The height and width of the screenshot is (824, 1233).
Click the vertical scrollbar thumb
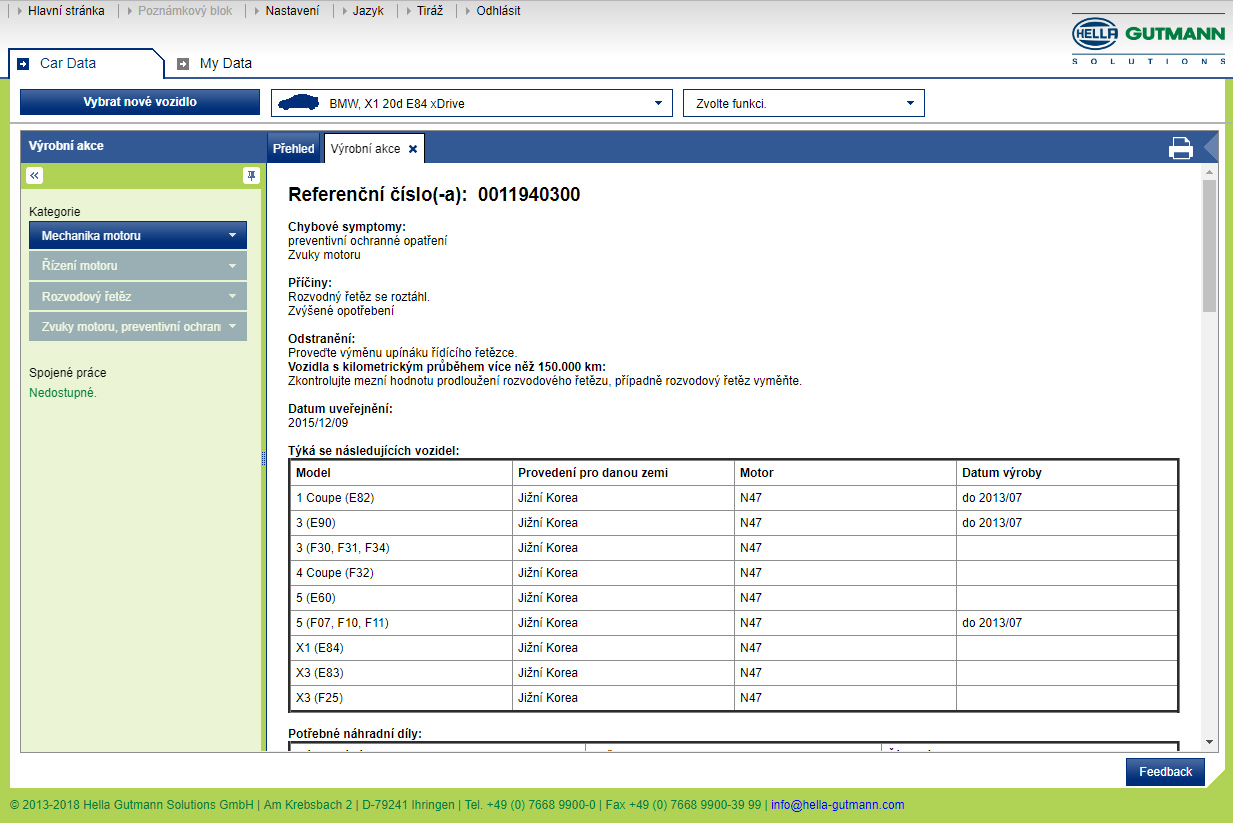coord(1209,245)
